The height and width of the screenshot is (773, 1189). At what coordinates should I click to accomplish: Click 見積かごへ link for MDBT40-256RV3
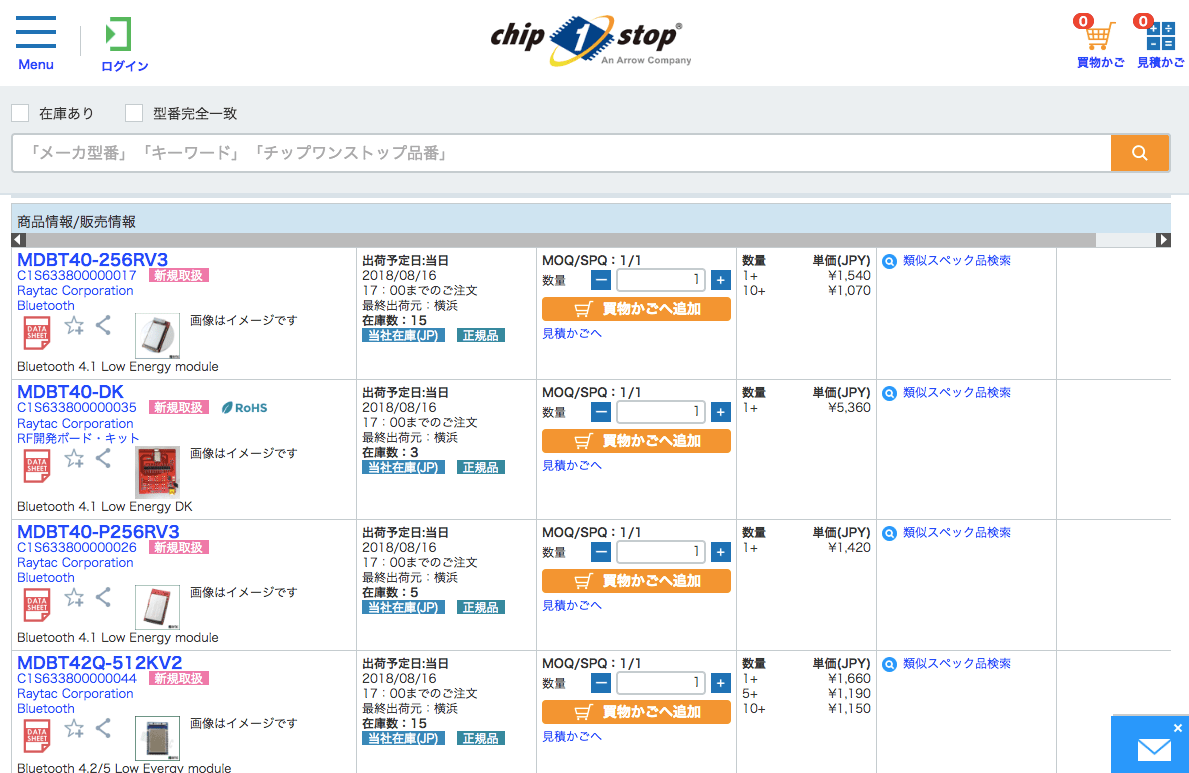(572, 333)
